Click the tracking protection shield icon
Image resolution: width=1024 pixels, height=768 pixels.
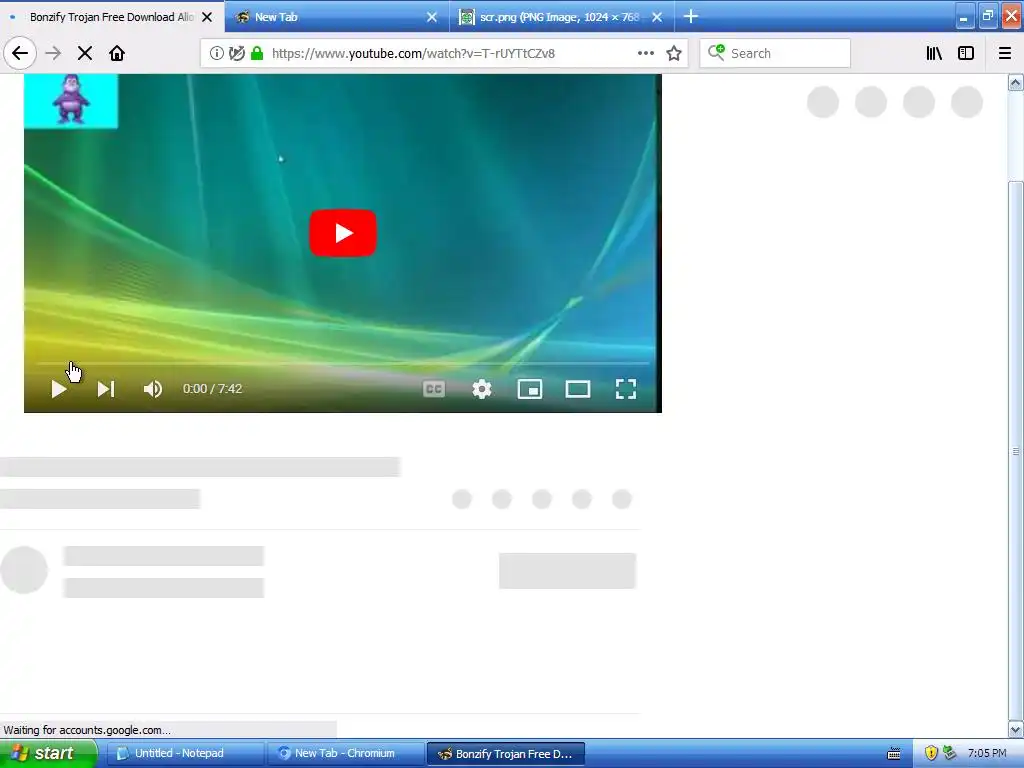(236, 53)
